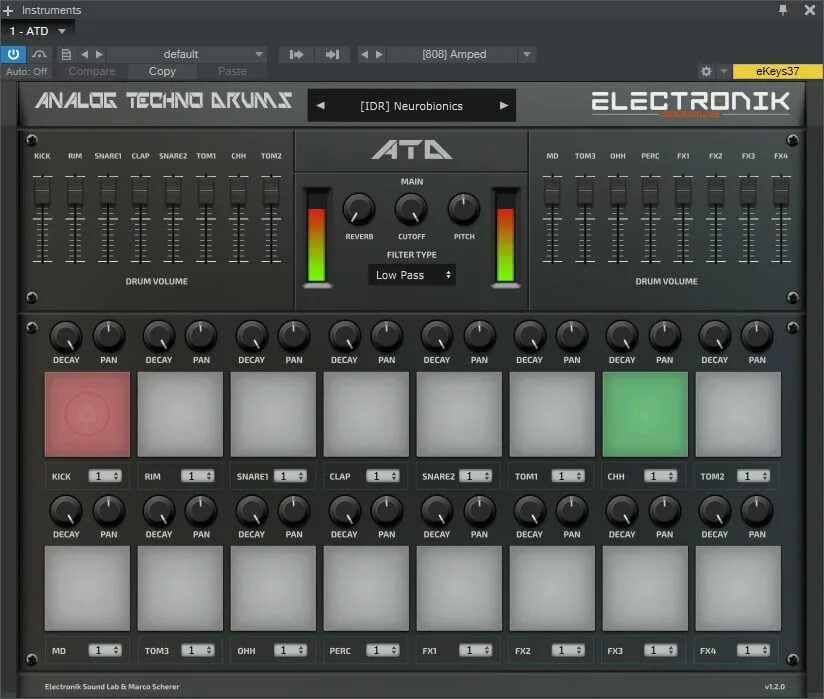The image size is (824, 699).
Task: Click the main CUTOFF knob
Action: [411, 209]
